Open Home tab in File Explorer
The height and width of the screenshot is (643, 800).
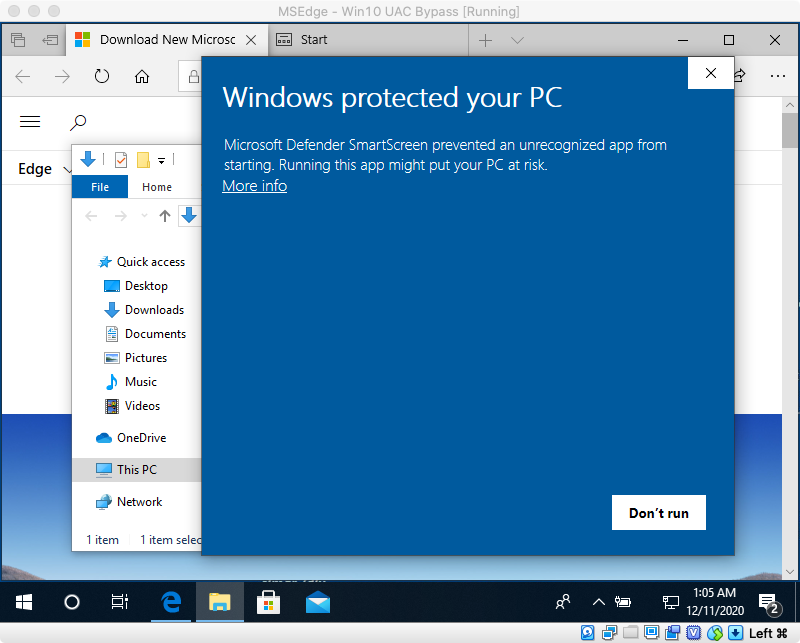coord(157,187)
